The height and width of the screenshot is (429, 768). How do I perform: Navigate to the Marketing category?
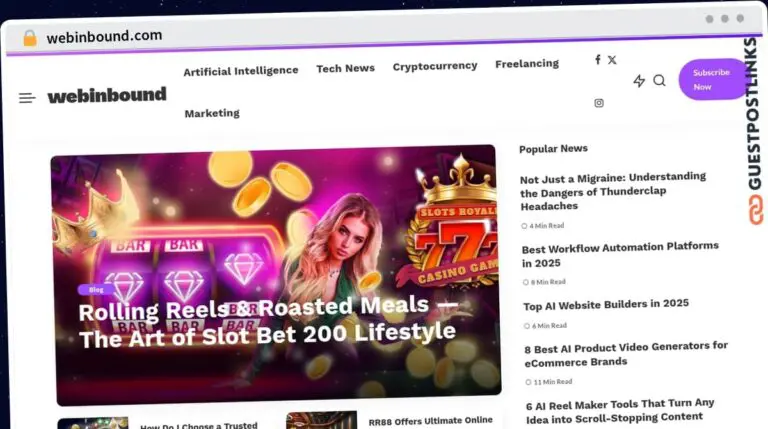coord(212,113)
